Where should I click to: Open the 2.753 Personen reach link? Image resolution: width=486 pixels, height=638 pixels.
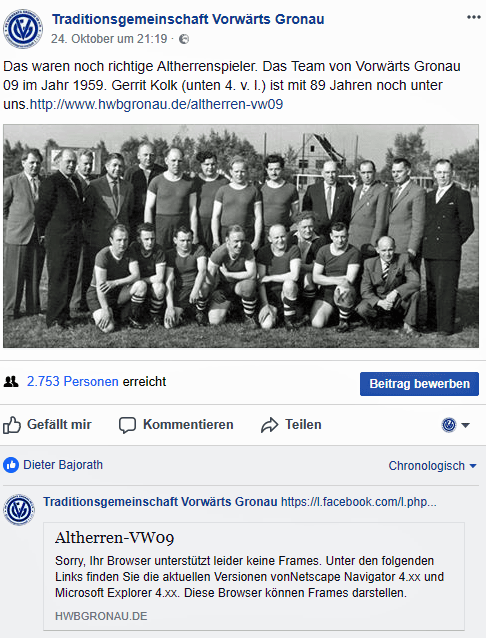(72, 382)
